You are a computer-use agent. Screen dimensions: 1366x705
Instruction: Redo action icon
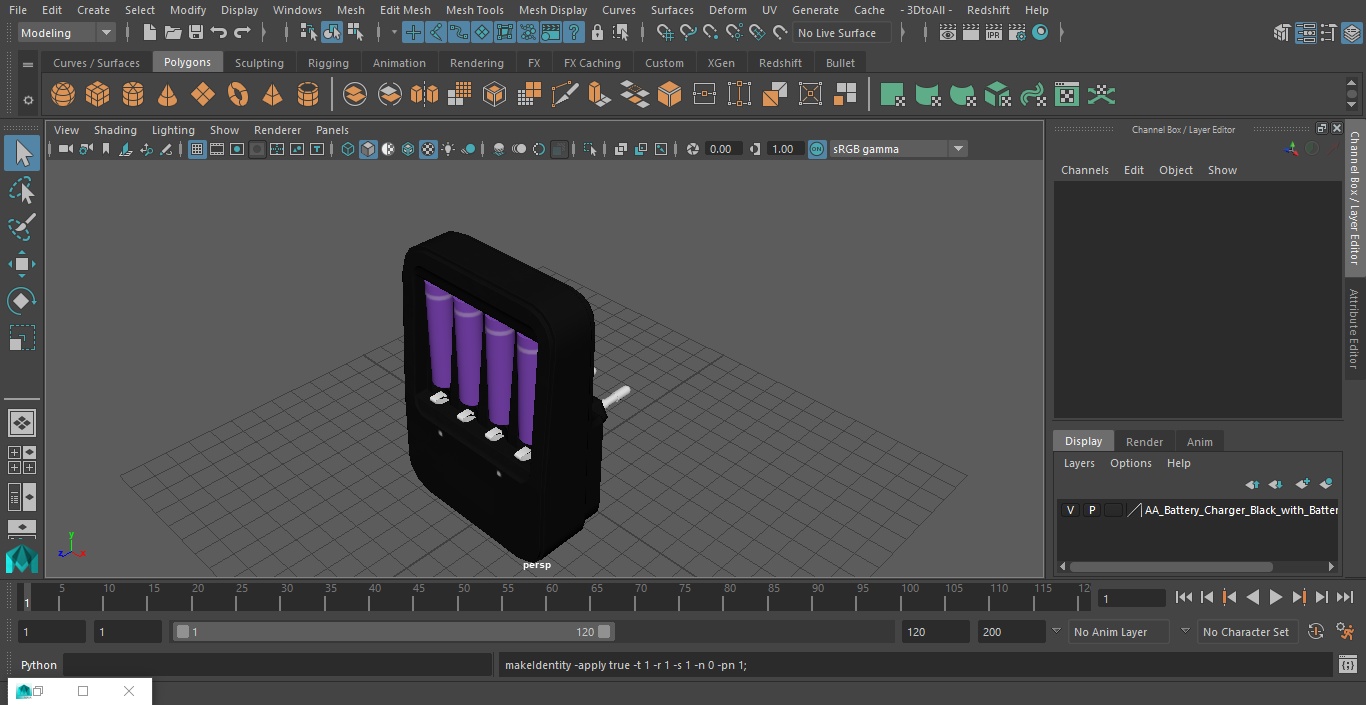(x=242, y=33)
